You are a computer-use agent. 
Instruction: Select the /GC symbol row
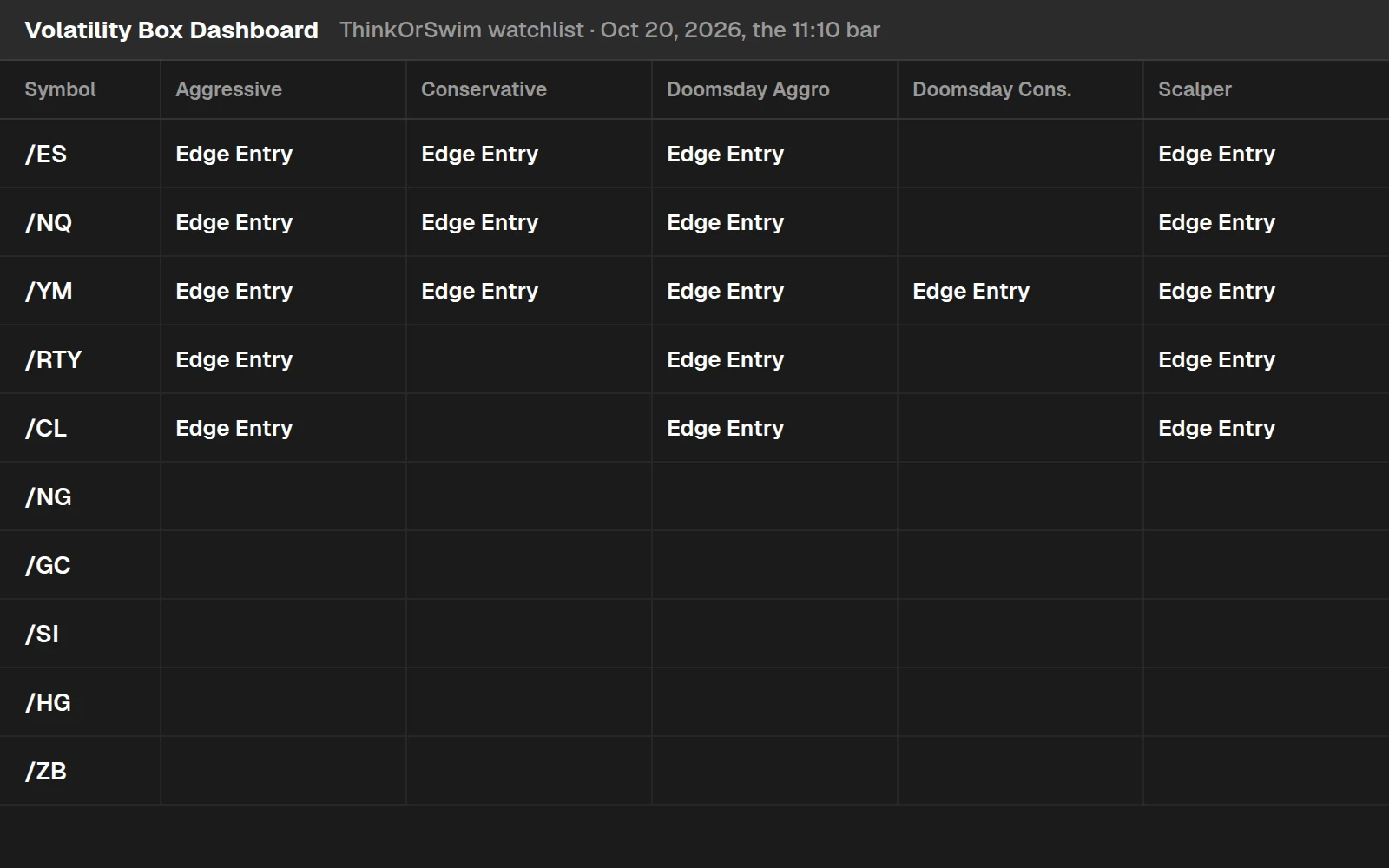[694, 565]
